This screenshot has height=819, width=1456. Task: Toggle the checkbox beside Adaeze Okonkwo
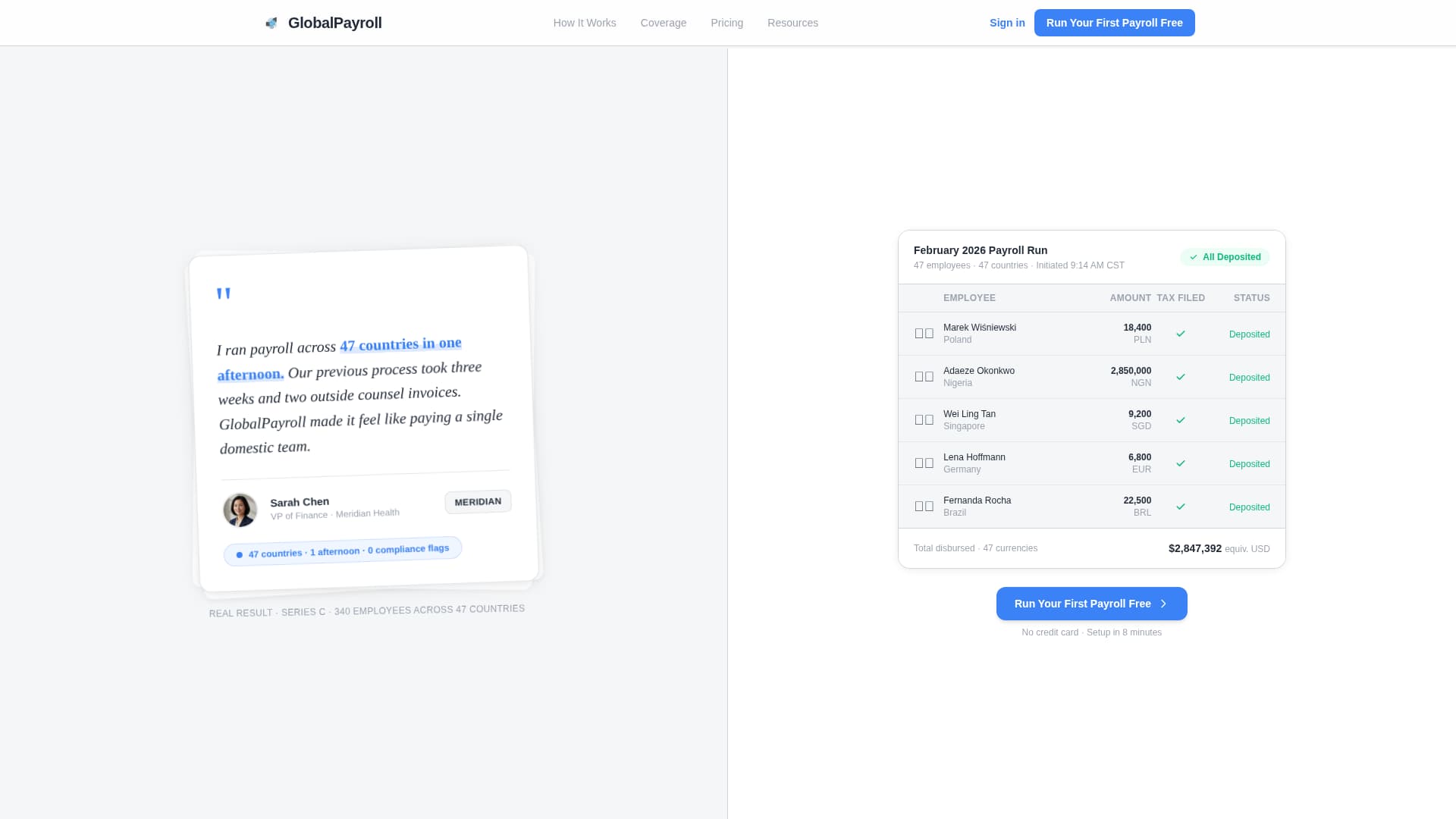[919, 376]
